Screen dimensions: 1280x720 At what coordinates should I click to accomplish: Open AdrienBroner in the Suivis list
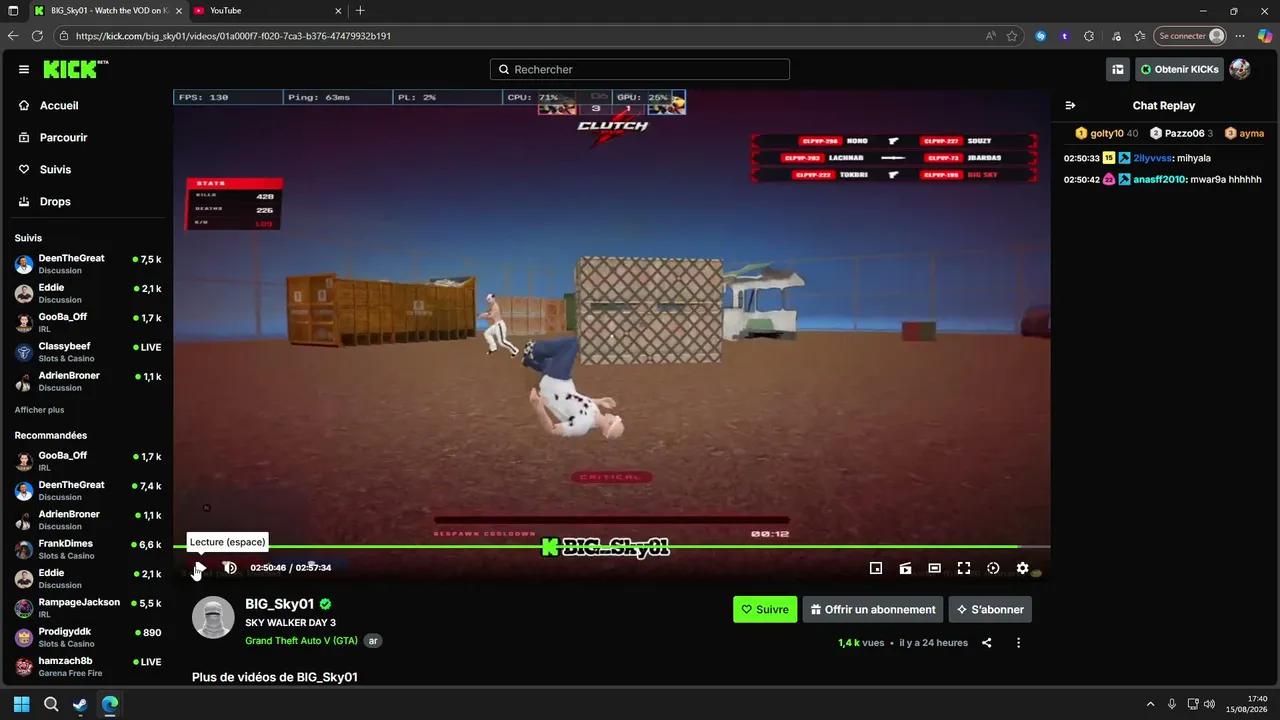click(87, 381)
